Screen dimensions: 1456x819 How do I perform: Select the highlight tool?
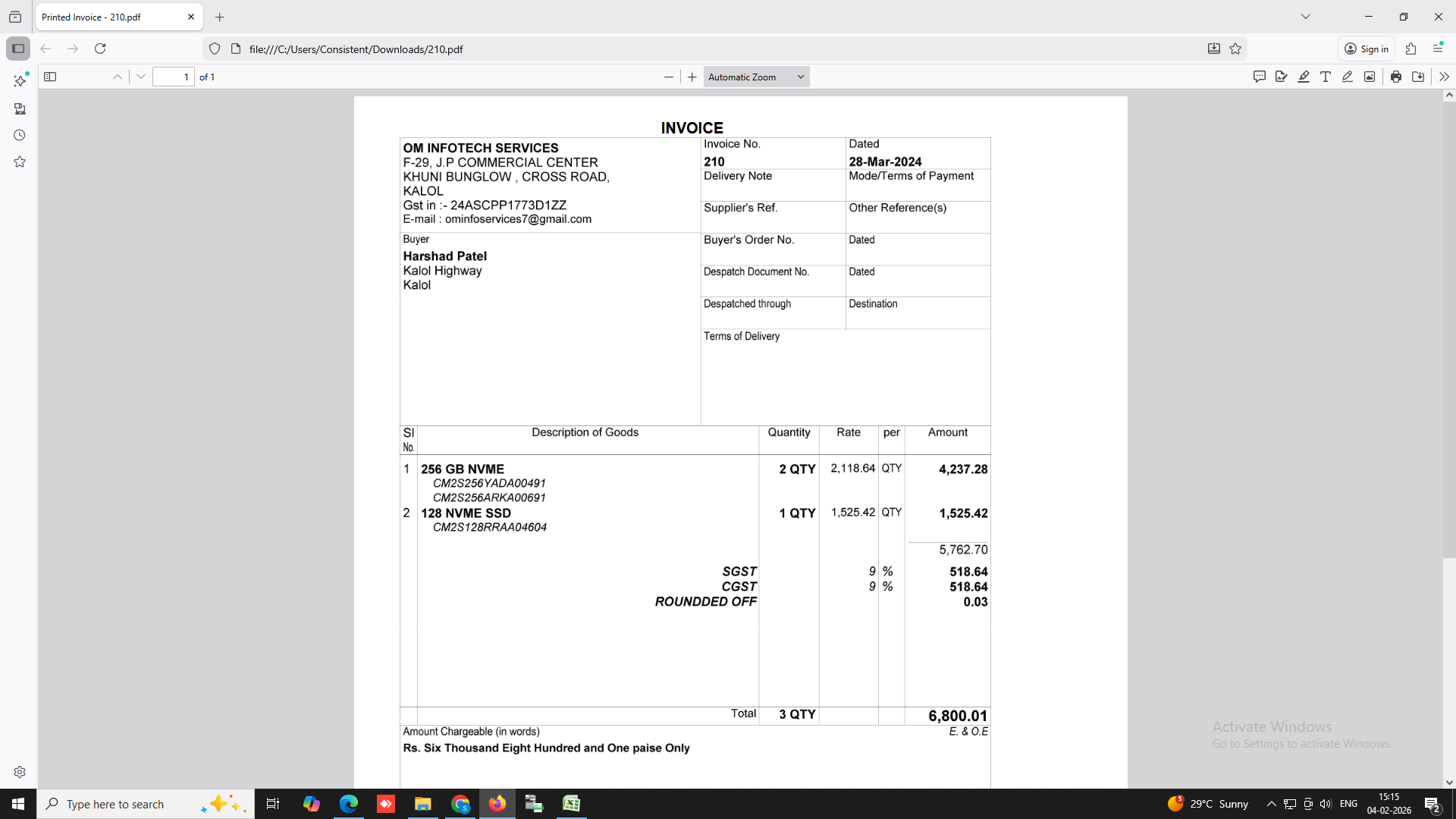coord(1304,77)
